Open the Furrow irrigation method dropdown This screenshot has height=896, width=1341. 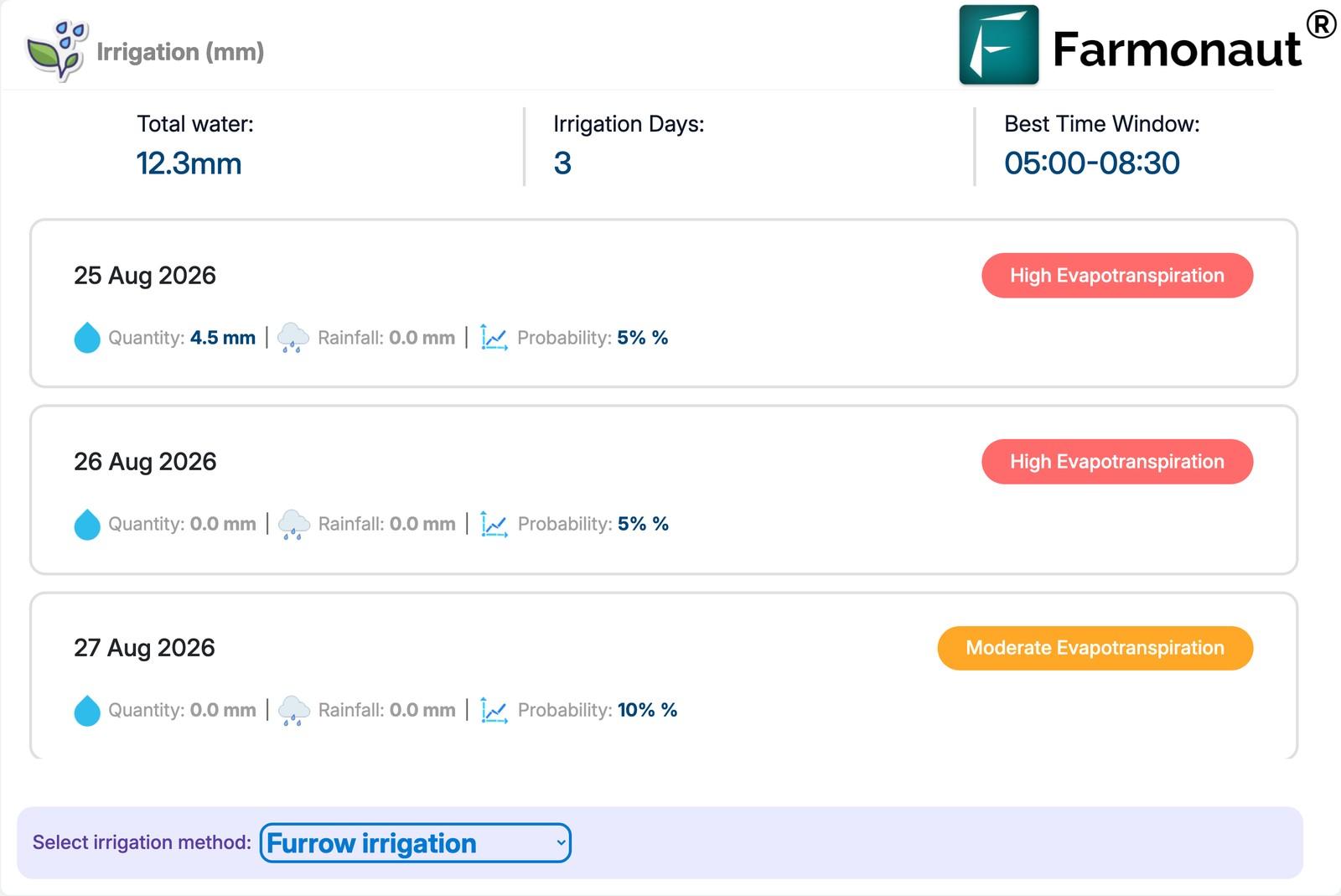point(416,843)
